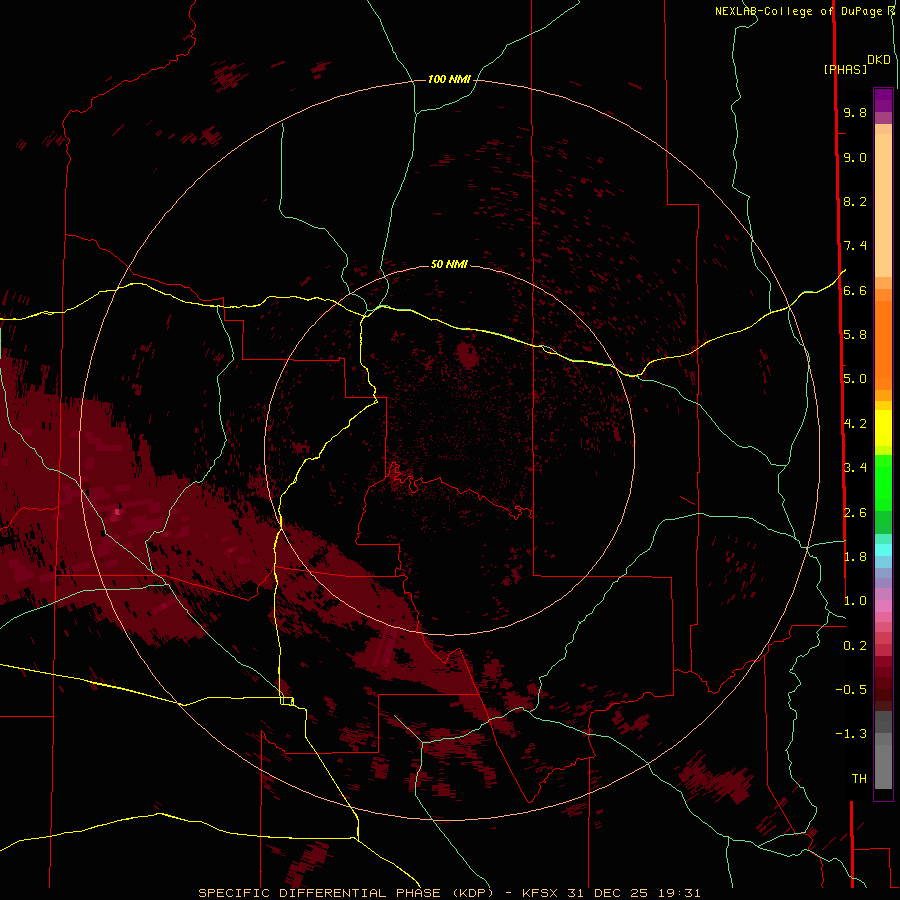Click the DKD legend header label
This screenshot has height=900, width=900.
pyautogui.click(x=879, y=60)
